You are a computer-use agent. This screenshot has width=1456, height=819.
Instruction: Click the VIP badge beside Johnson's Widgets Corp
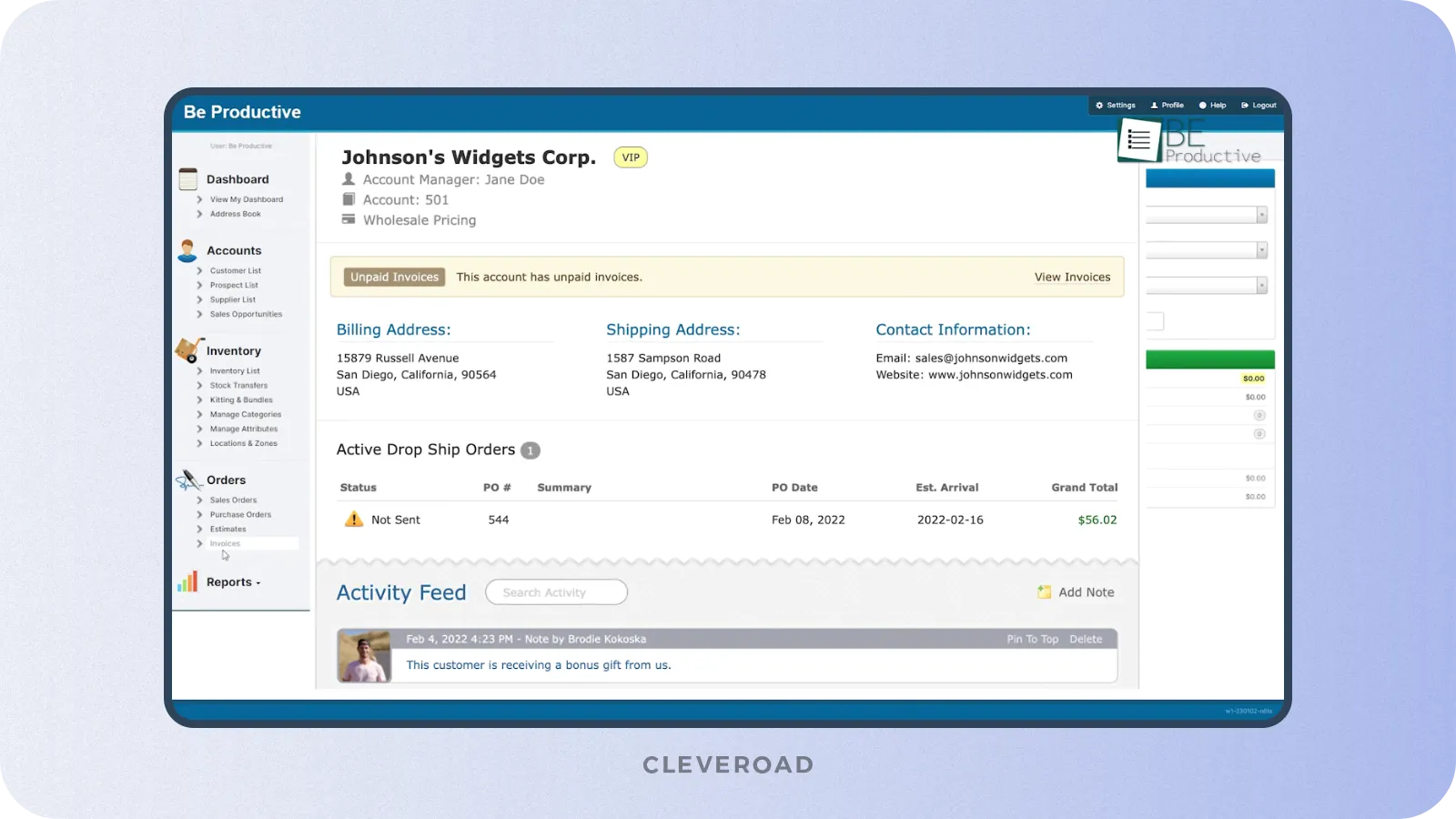[x=631, y=157]
